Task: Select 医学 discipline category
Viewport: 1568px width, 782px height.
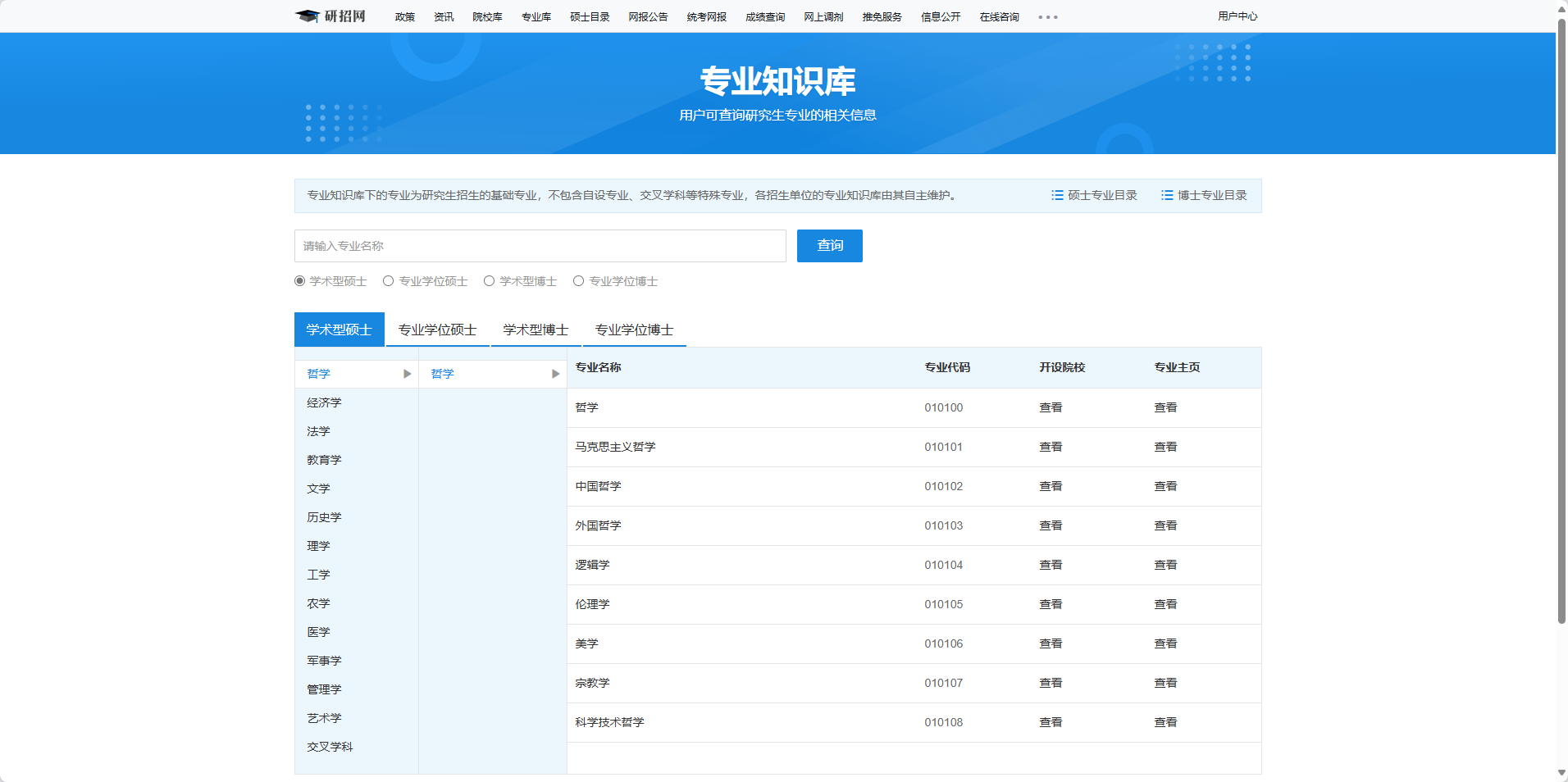Action: (319, 632)
